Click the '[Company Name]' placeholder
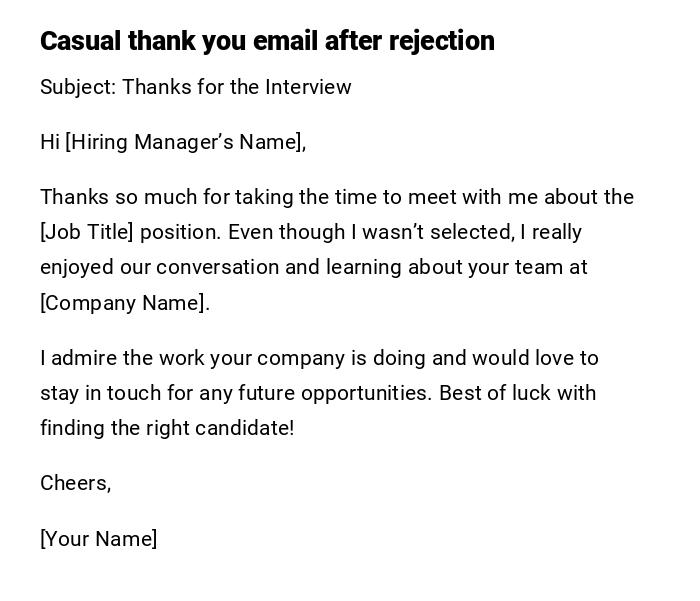The width and height of the screenshot is (700, 601). coord(124,303)
